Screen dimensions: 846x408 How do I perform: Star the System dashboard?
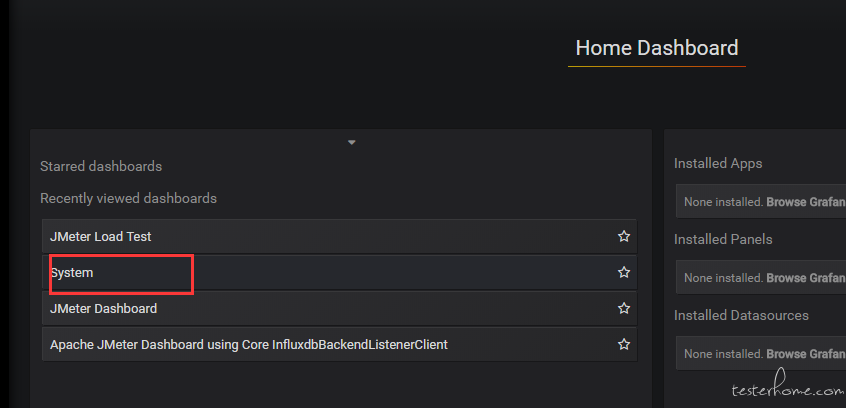click(x=624, y=273)
